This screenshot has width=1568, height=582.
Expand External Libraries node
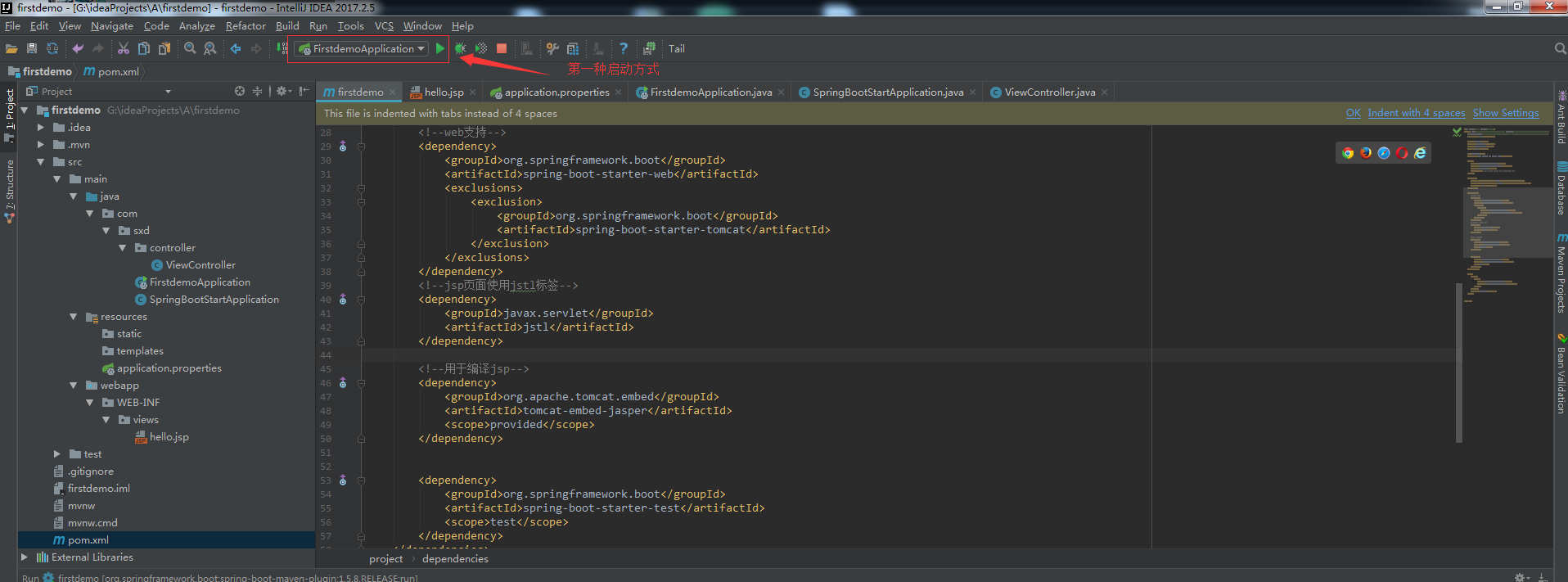point(25,557)
